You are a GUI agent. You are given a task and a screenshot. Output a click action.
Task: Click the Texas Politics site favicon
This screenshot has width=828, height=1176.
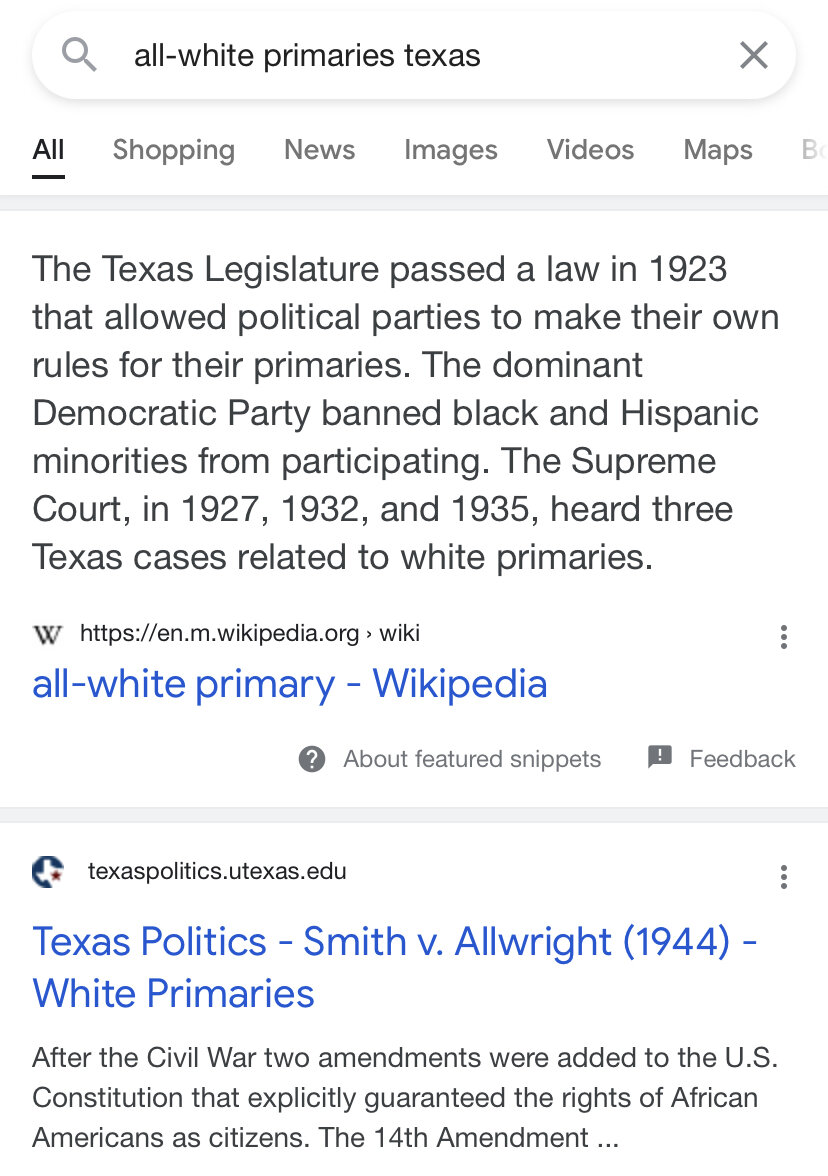point(48,872)
